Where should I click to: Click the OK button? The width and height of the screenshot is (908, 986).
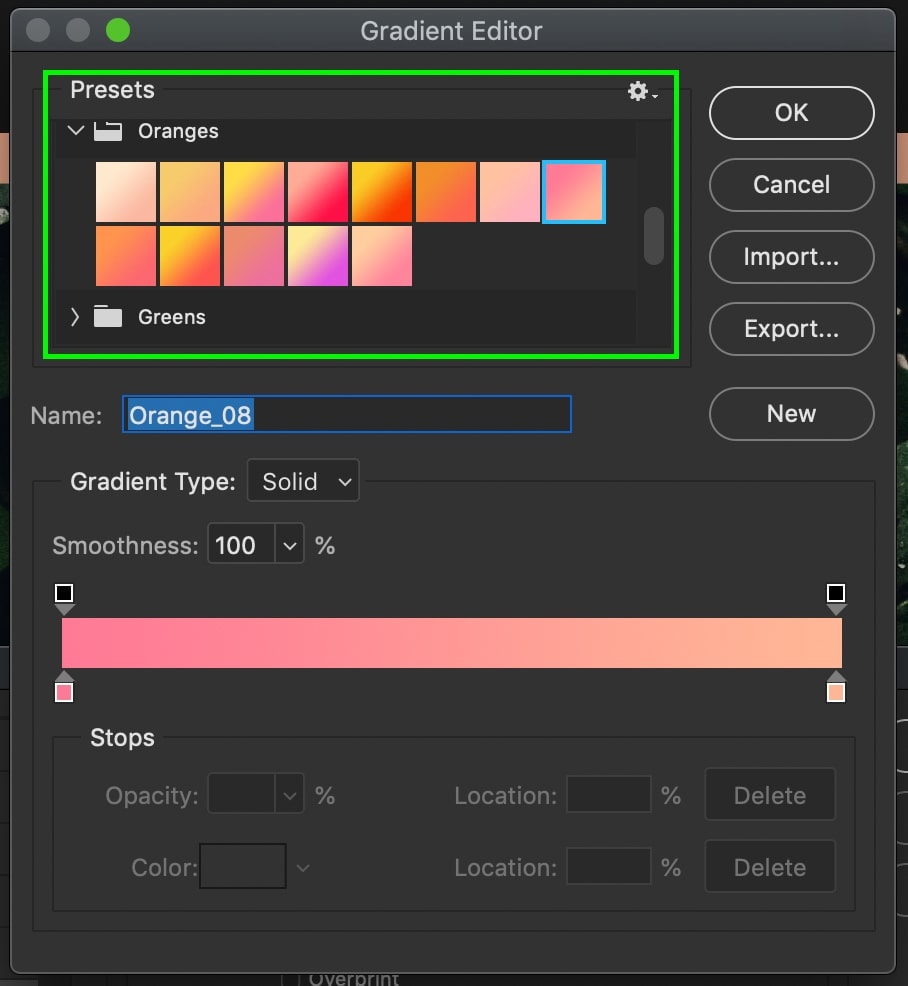pyautogui.click(x=792, y=113)
